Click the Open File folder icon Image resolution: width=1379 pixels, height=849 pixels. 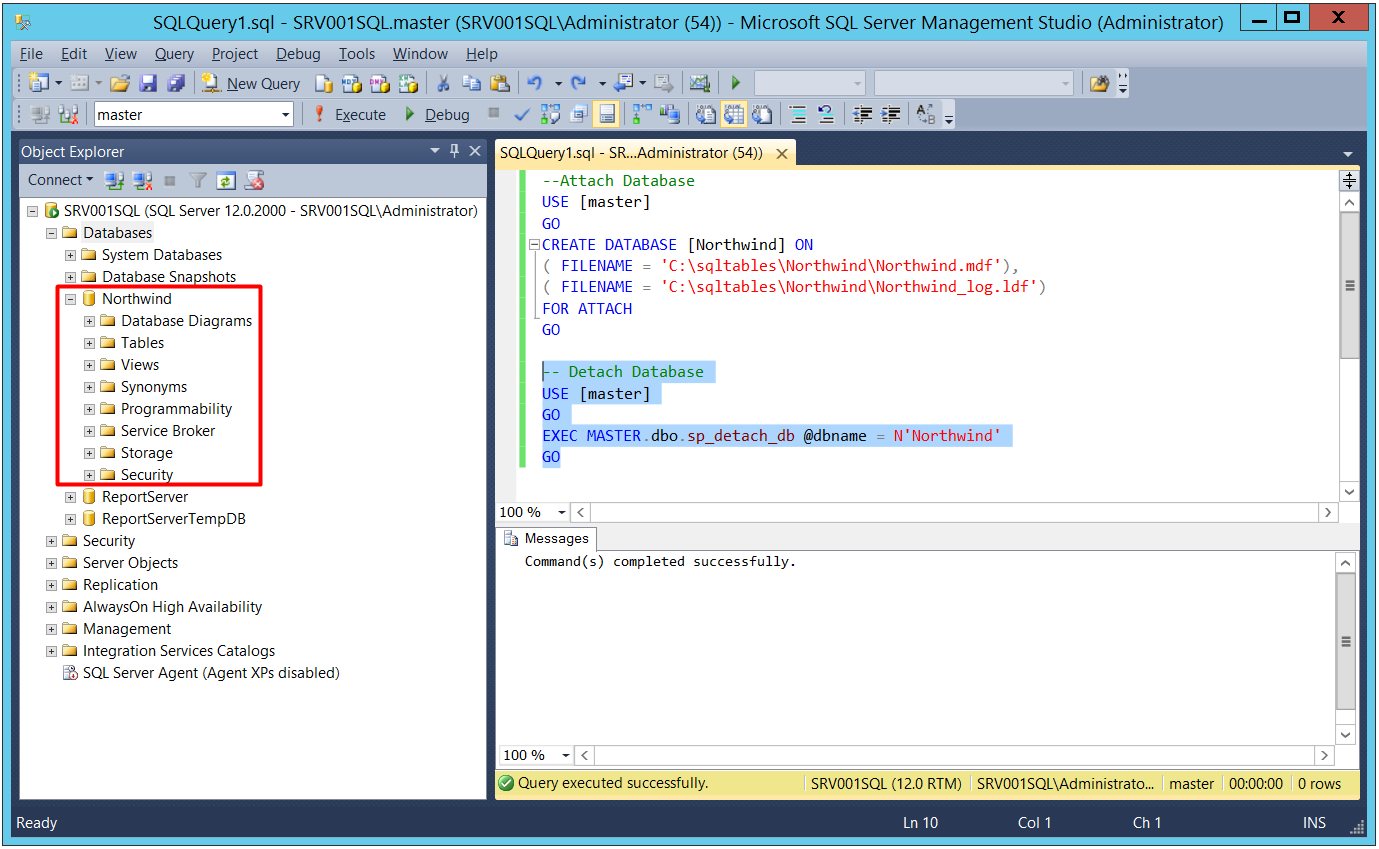pos(120,84)
